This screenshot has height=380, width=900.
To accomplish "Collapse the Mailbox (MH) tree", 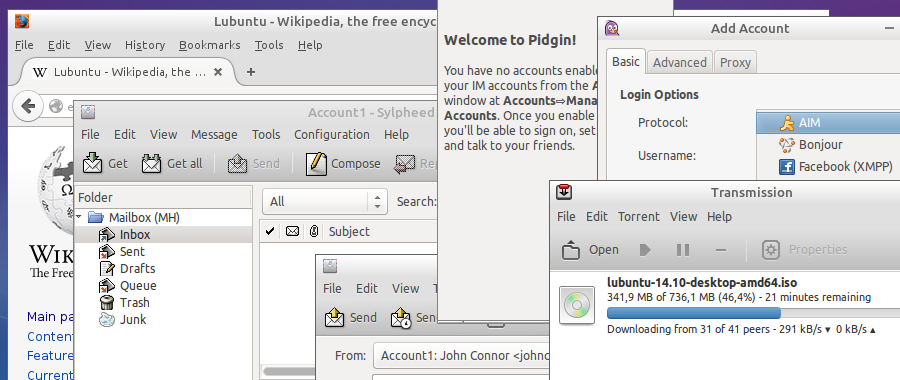I will tap(79, 218).
